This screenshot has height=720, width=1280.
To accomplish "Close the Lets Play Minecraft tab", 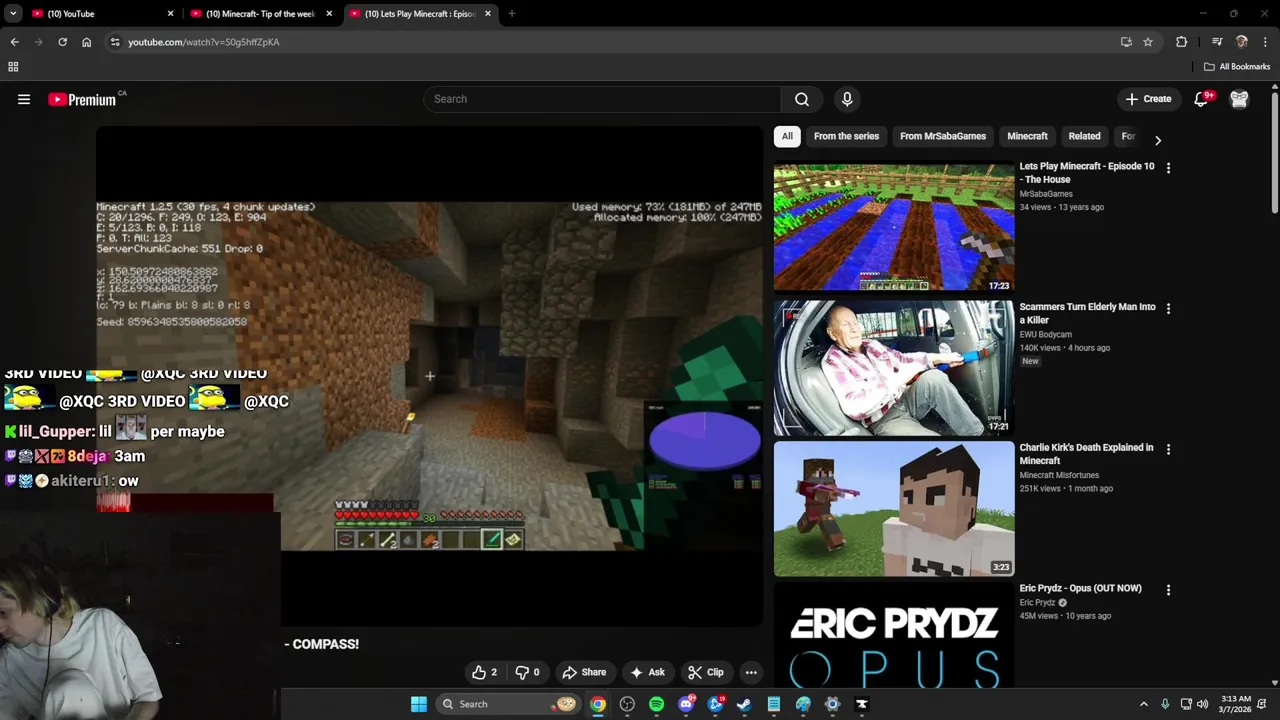I will pyautogui.click(x=488, y=14).
